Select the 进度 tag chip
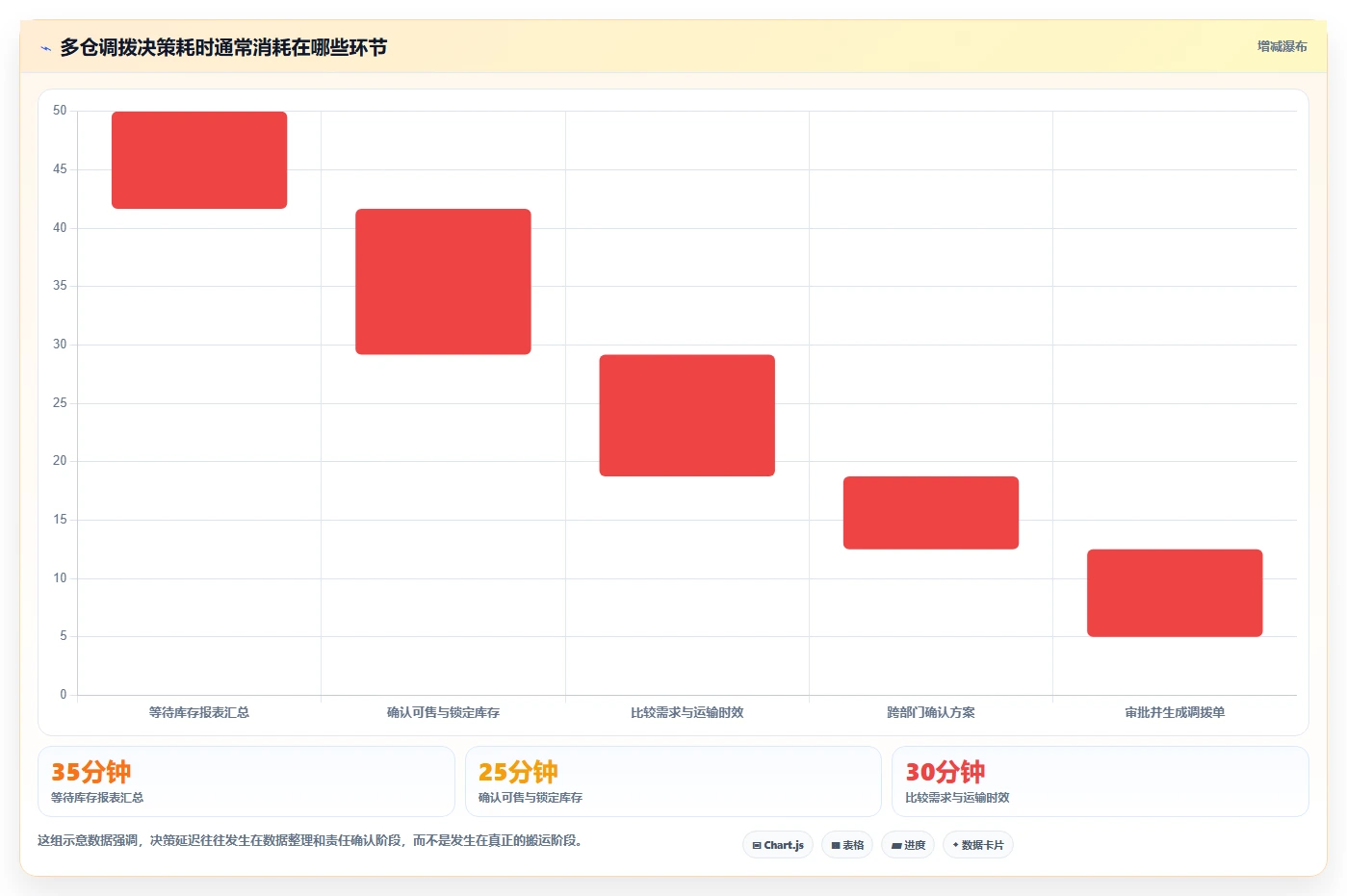Viewport: 1347px width, 896px height. 908,845
